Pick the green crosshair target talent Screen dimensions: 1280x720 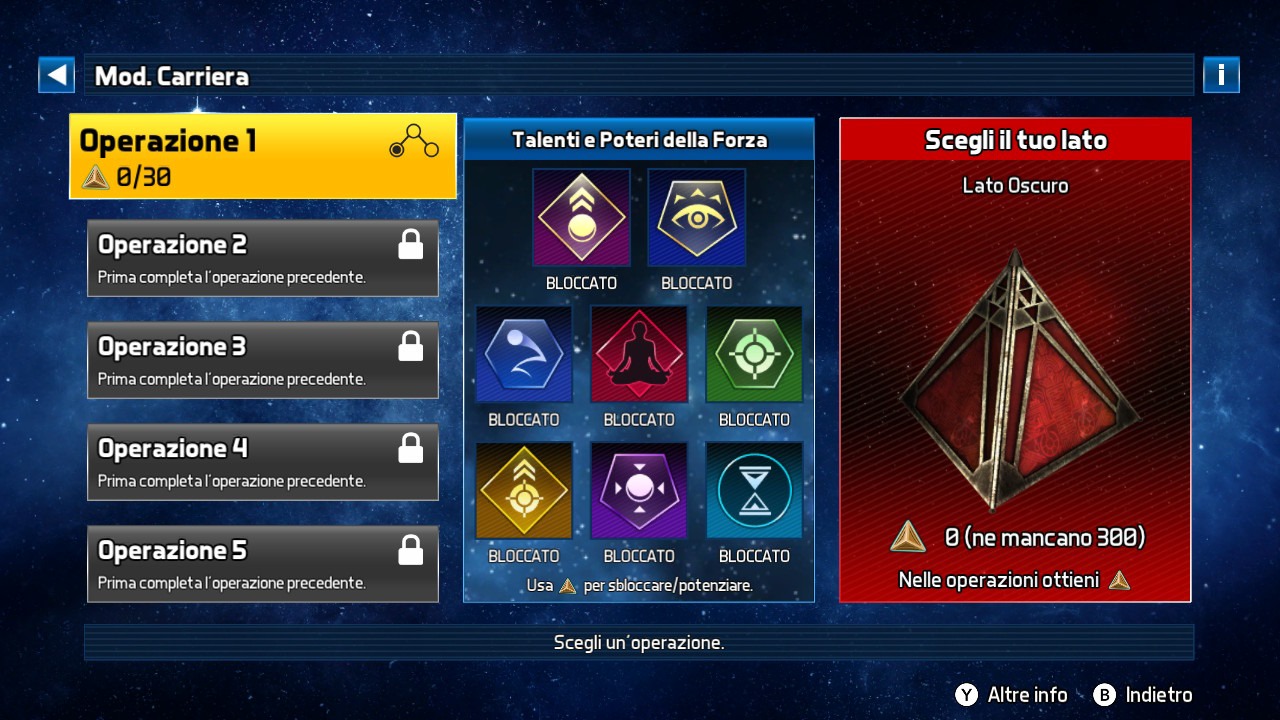[754, 355]
